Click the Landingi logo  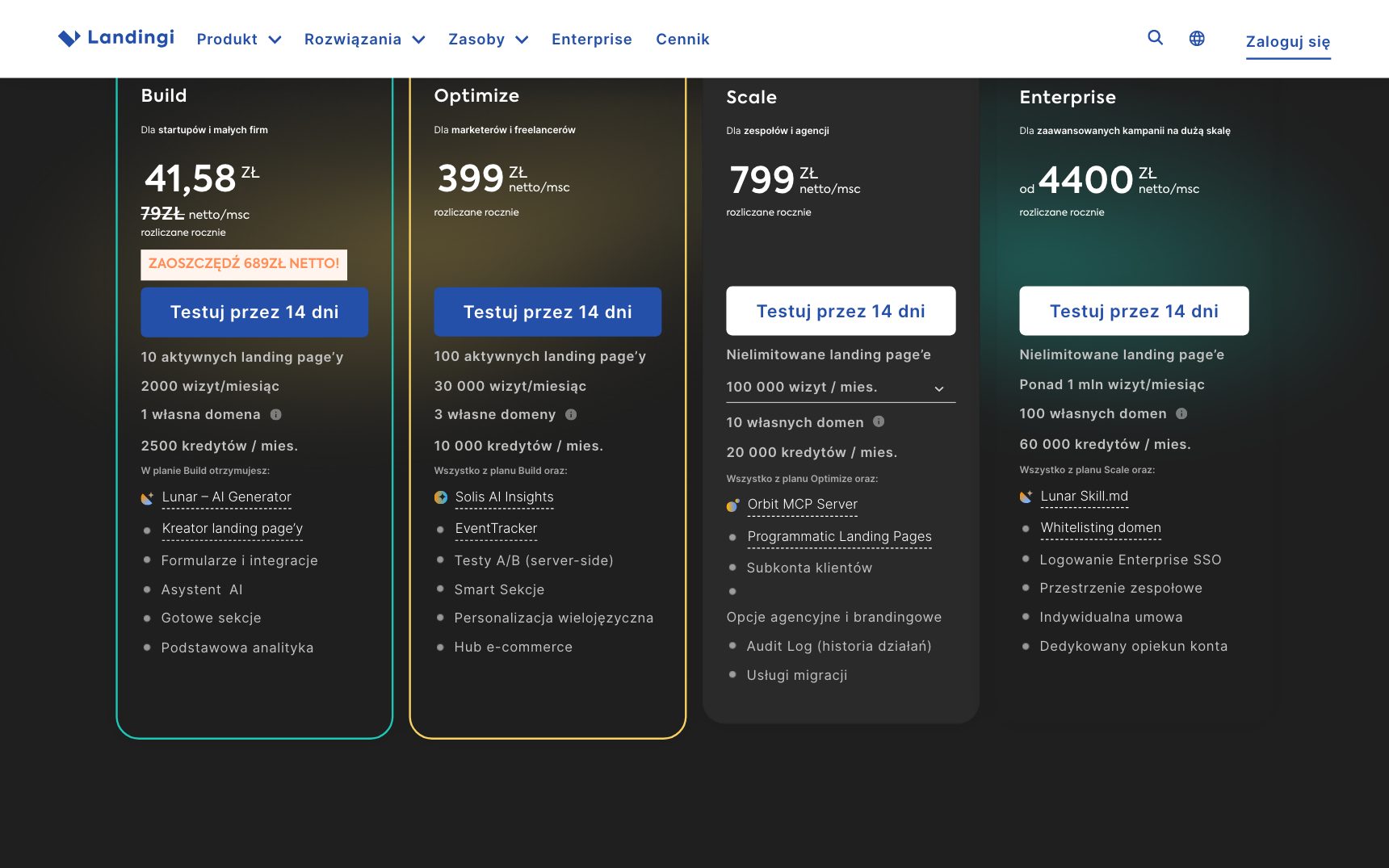116,38
